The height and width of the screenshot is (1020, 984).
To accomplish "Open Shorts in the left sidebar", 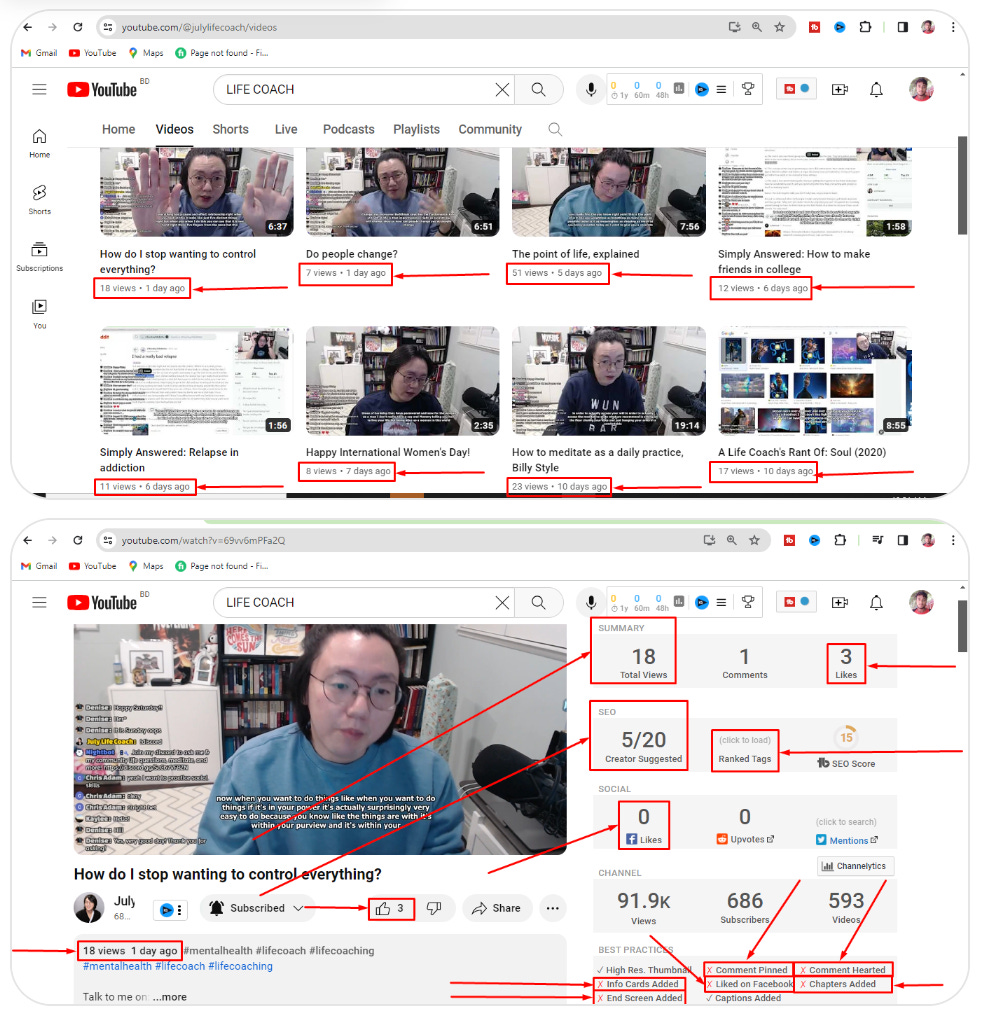I will [x=39, y=200].
